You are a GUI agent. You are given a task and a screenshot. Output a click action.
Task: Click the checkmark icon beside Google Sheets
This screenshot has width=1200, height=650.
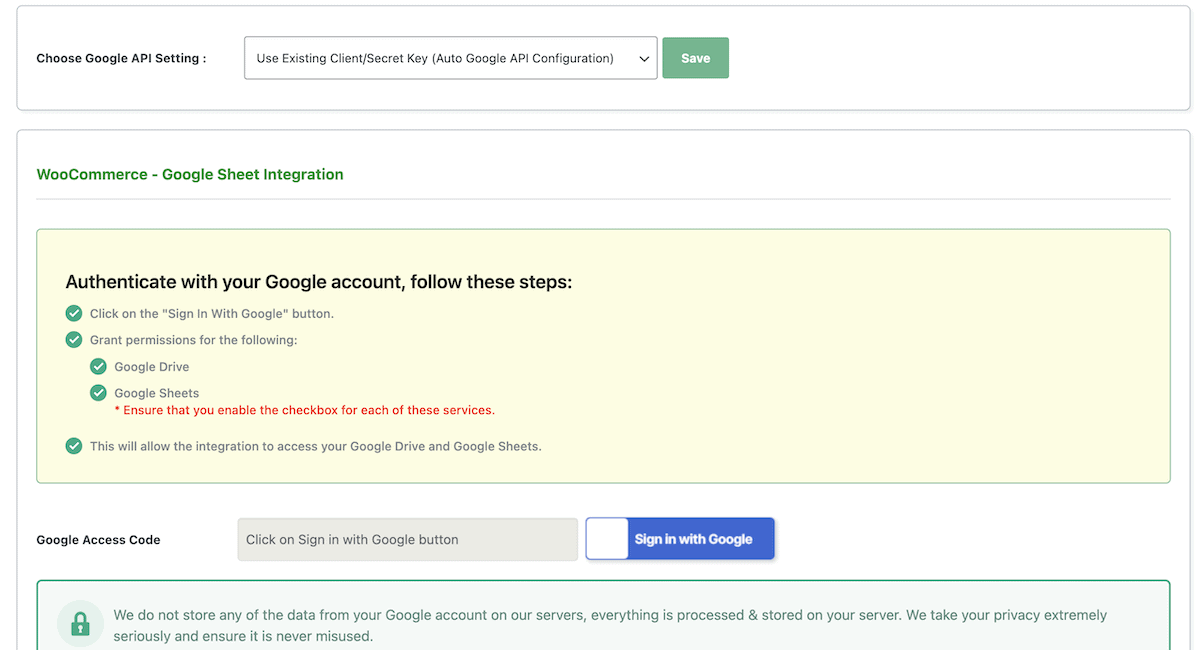click(98, 393)
